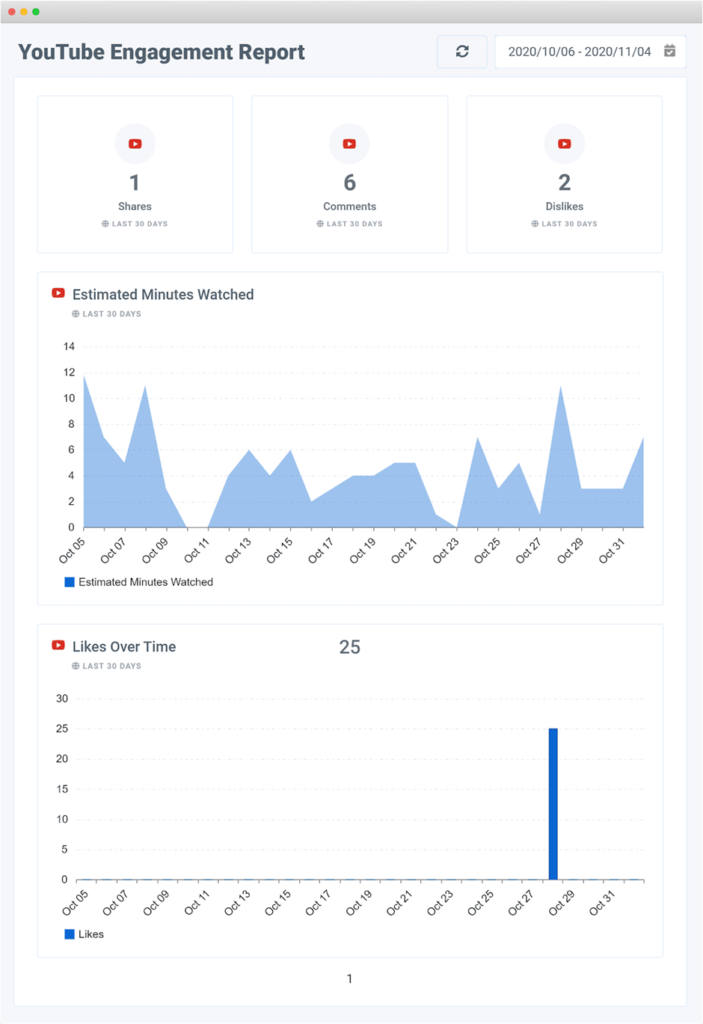The image size is (703, 1024).
Task: Click YouTube icon beside Likes Over Time
Action: [59, 646]
